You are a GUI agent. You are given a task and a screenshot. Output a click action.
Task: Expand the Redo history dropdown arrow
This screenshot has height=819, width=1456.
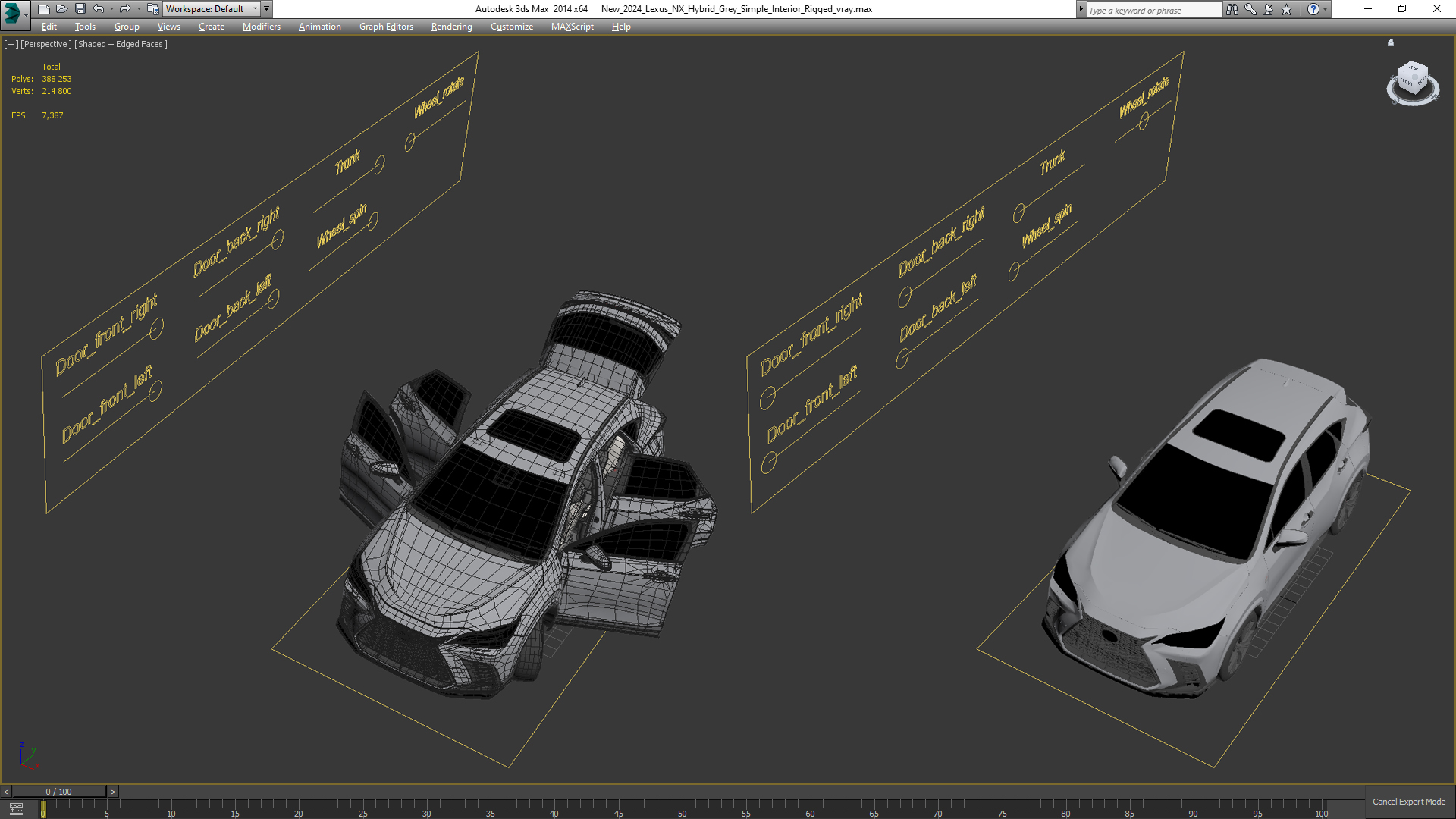pyautogui.click(x=138, y=9)
